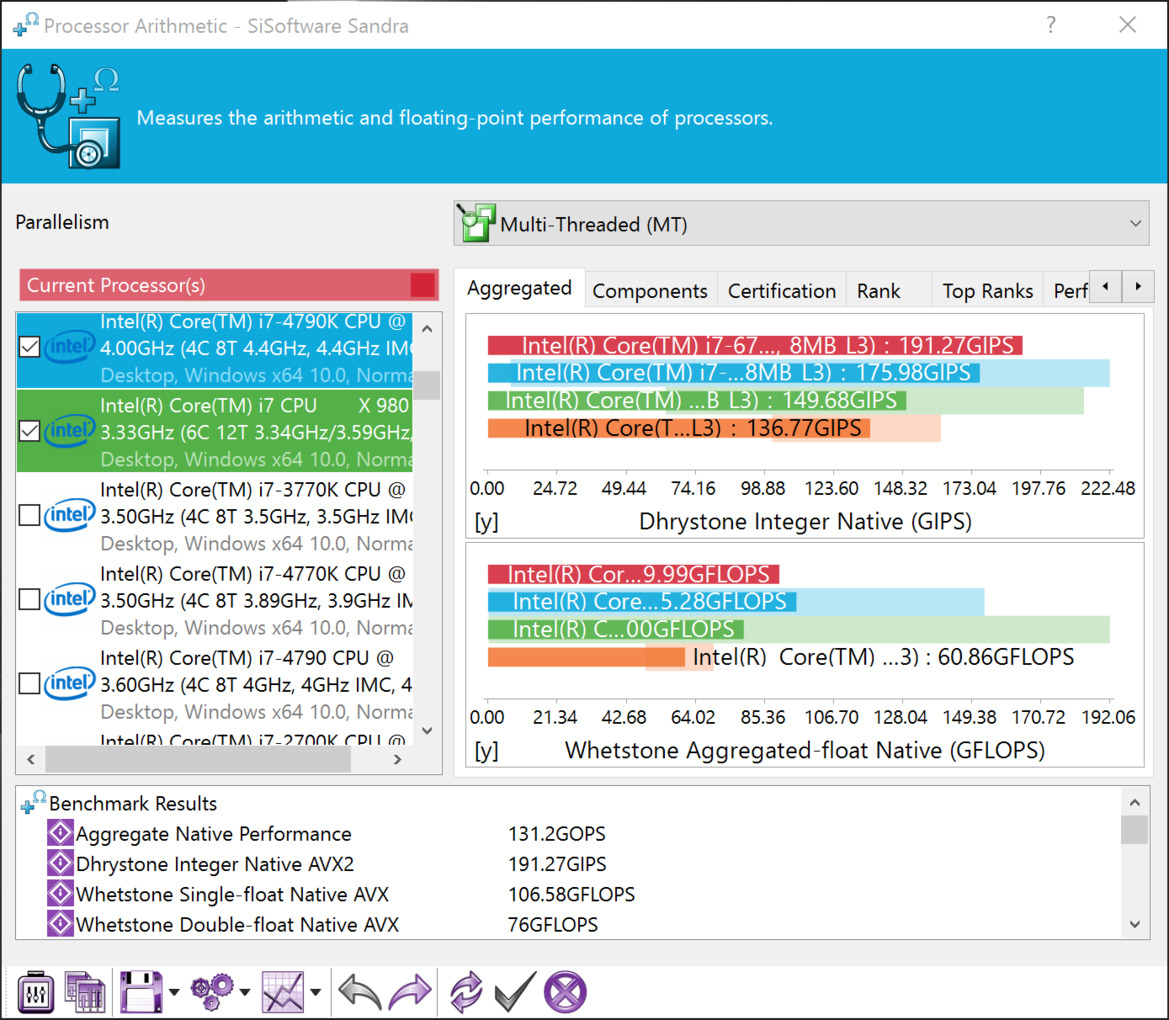
Task: Click the sliders settings icon in bottom toolbar
Action: (36, 992)
